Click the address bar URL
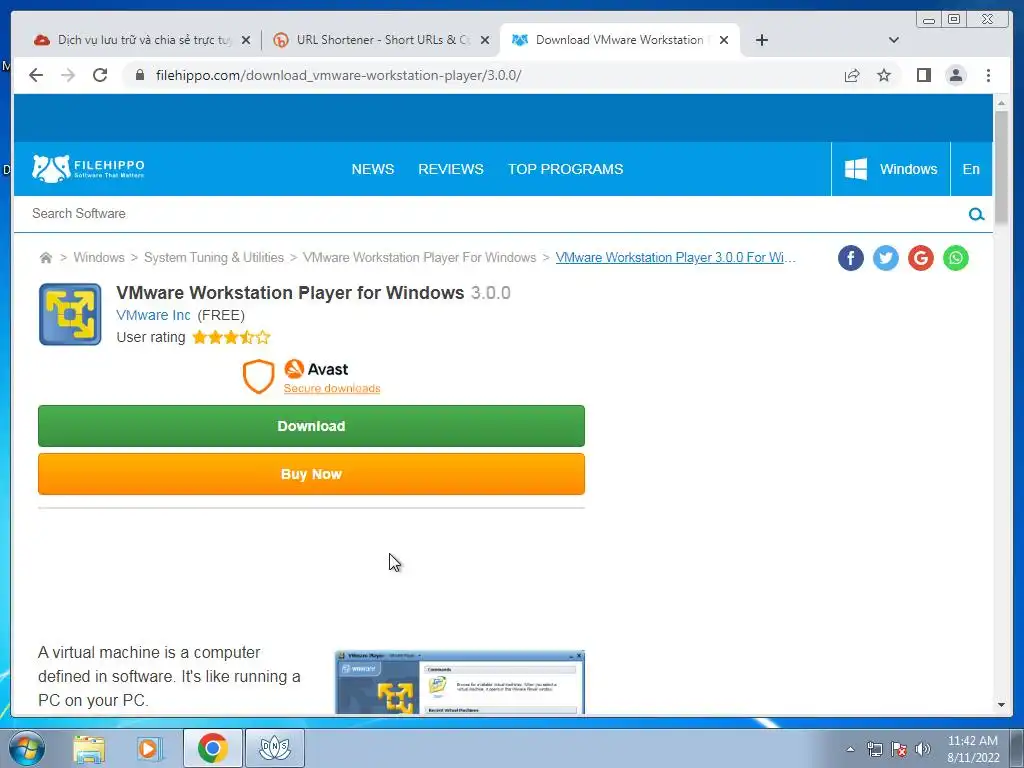Screen dimensions: 1024x768 (338, 75)
